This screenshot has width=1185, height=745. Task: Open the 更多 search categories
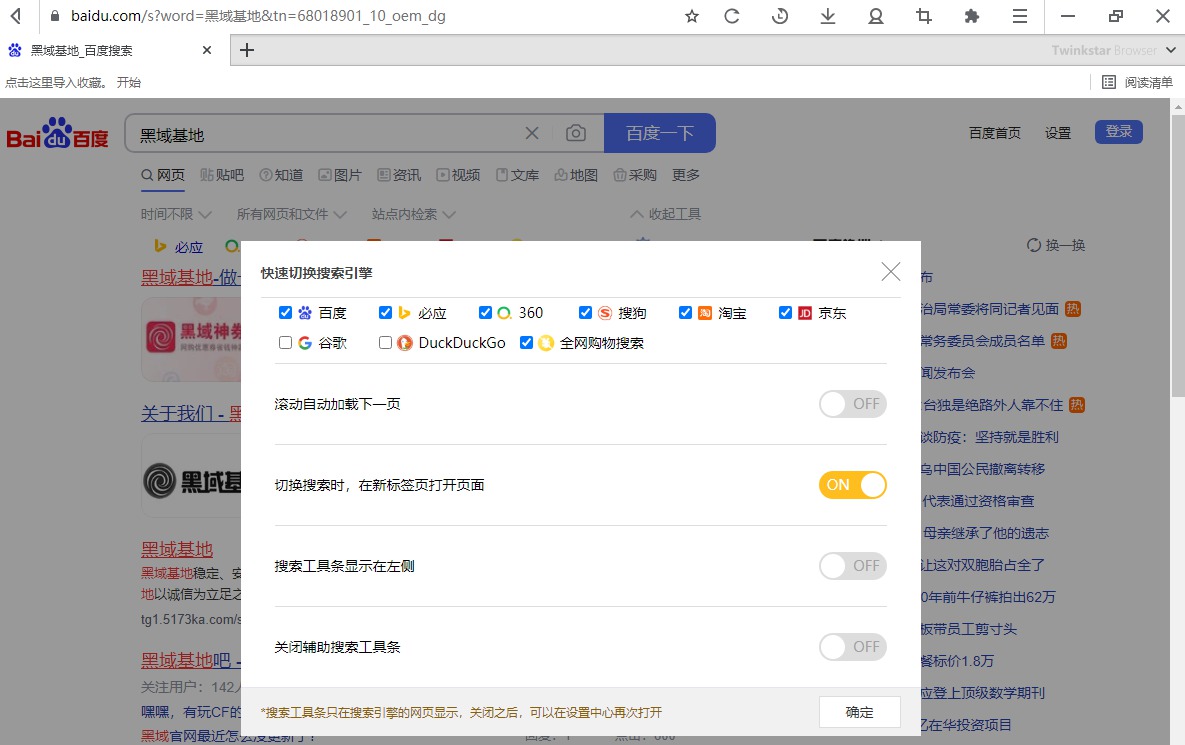point(686,175)
